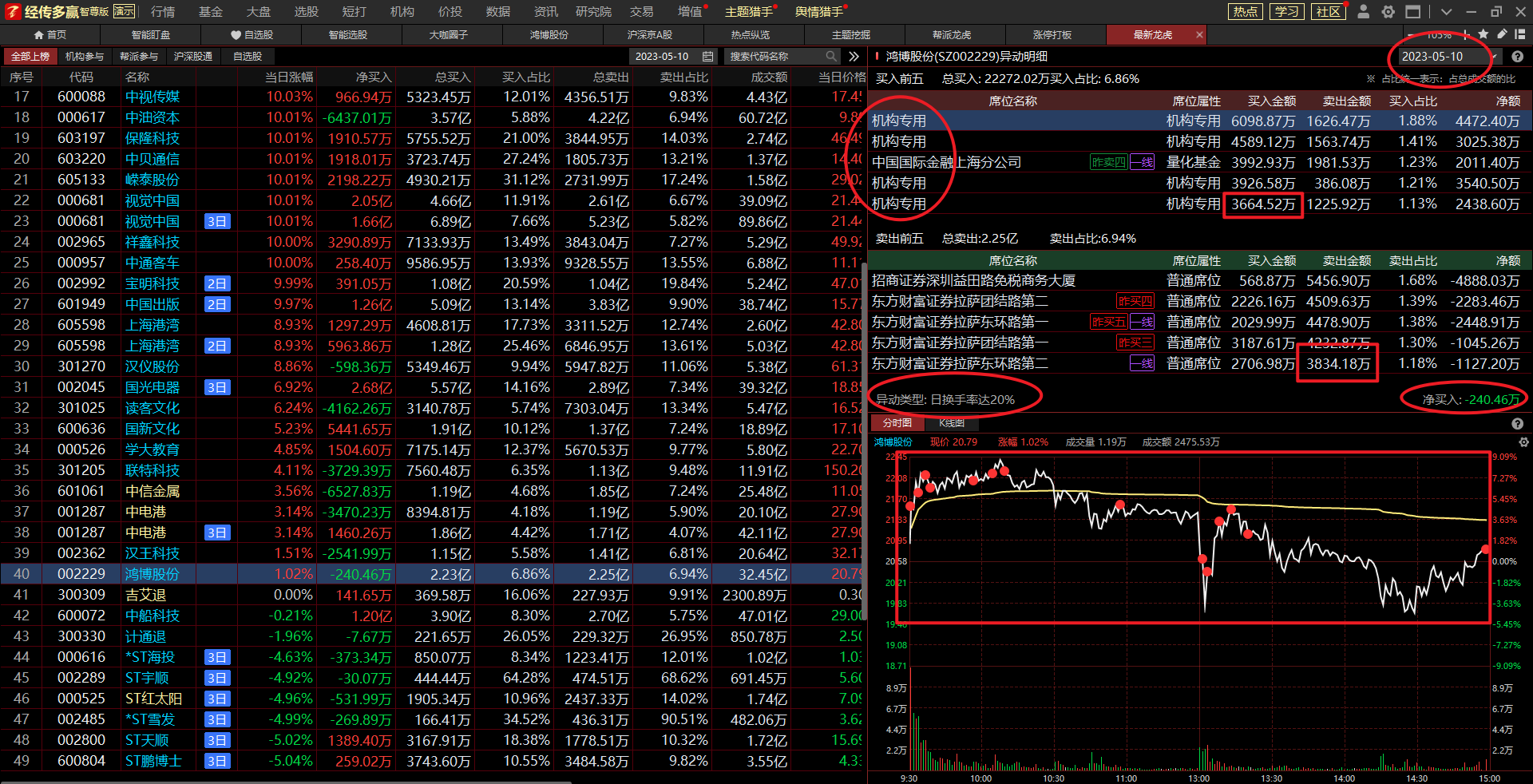1533x784 pixels.
Task: Click the search magnifier icon
Action: coord(831,57)
